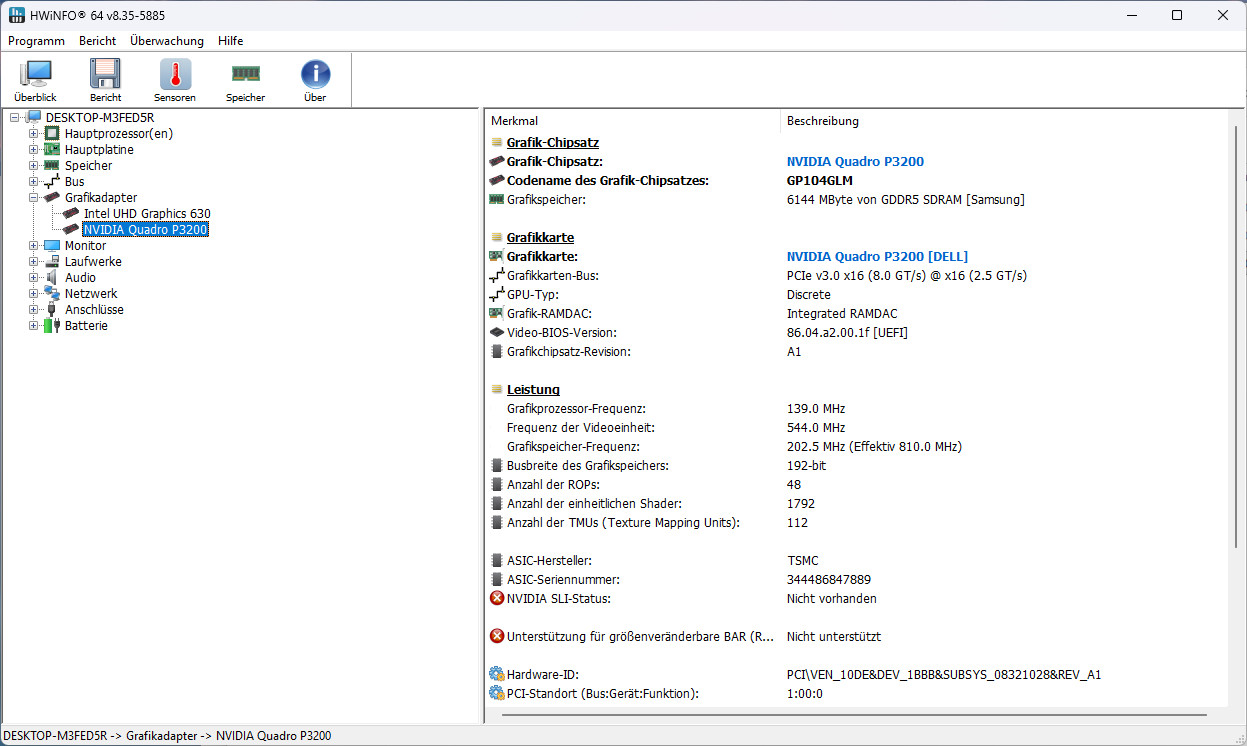The height and width of the screenshot is (746, 1247).
Task: Expand the Speicher tree node
Action: pos(34,166)
